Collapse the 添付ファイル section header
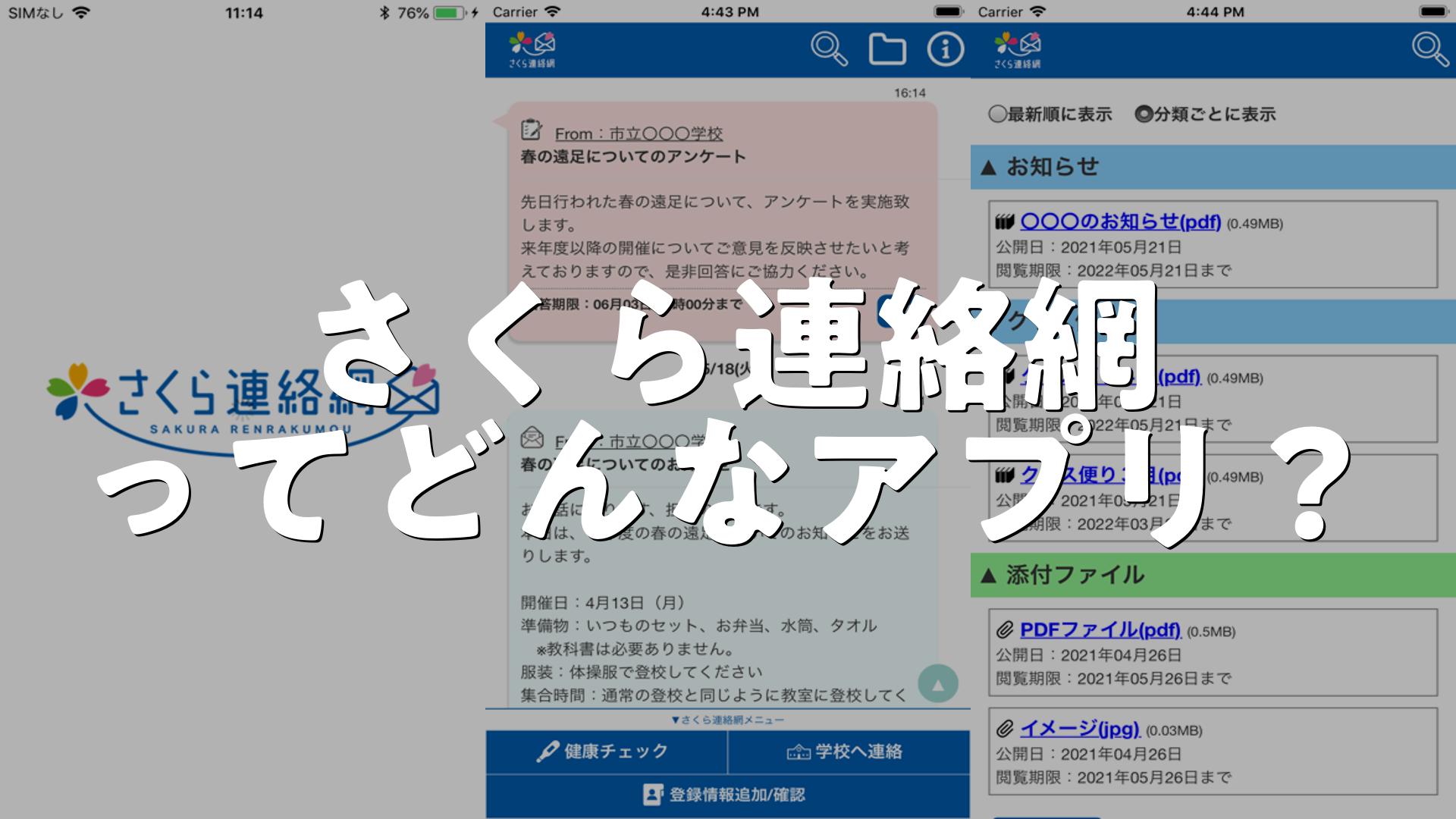Screen dimensions: 1456x819 (1213, 575)
